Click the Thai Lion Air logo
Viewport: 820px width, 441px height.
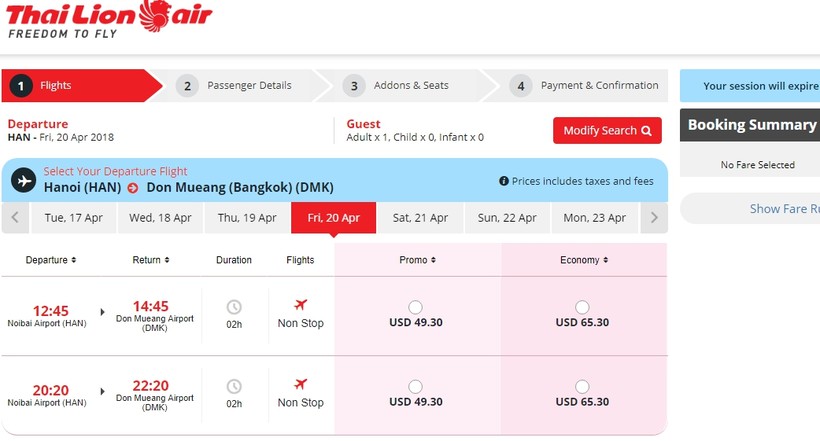coord(109,19)
